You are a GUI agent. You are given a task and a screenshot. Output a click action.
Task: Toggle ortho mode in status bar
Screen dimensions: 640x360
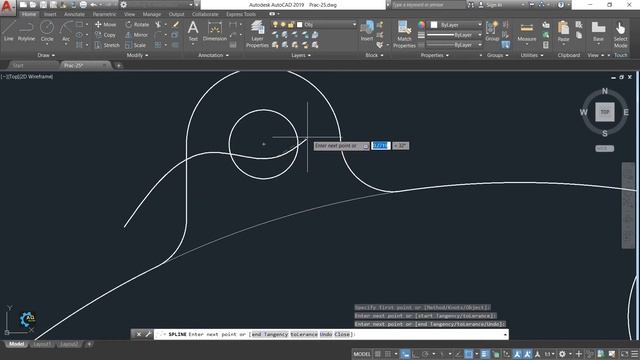click(x=415, y=354)
